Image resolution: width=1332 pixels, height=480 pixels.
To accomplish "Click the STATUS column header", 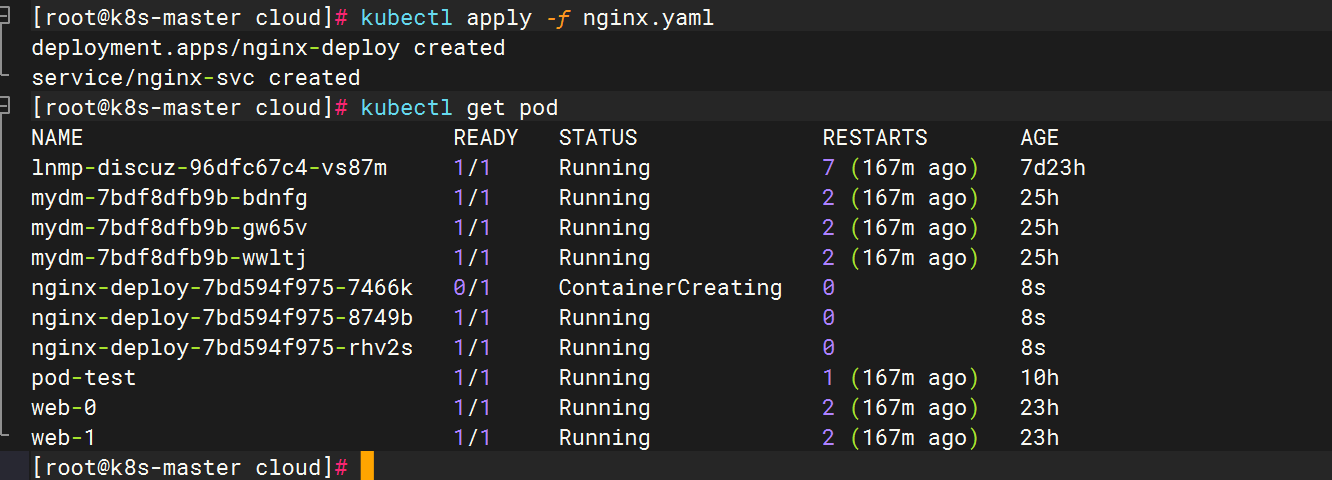I will (598, 138).
